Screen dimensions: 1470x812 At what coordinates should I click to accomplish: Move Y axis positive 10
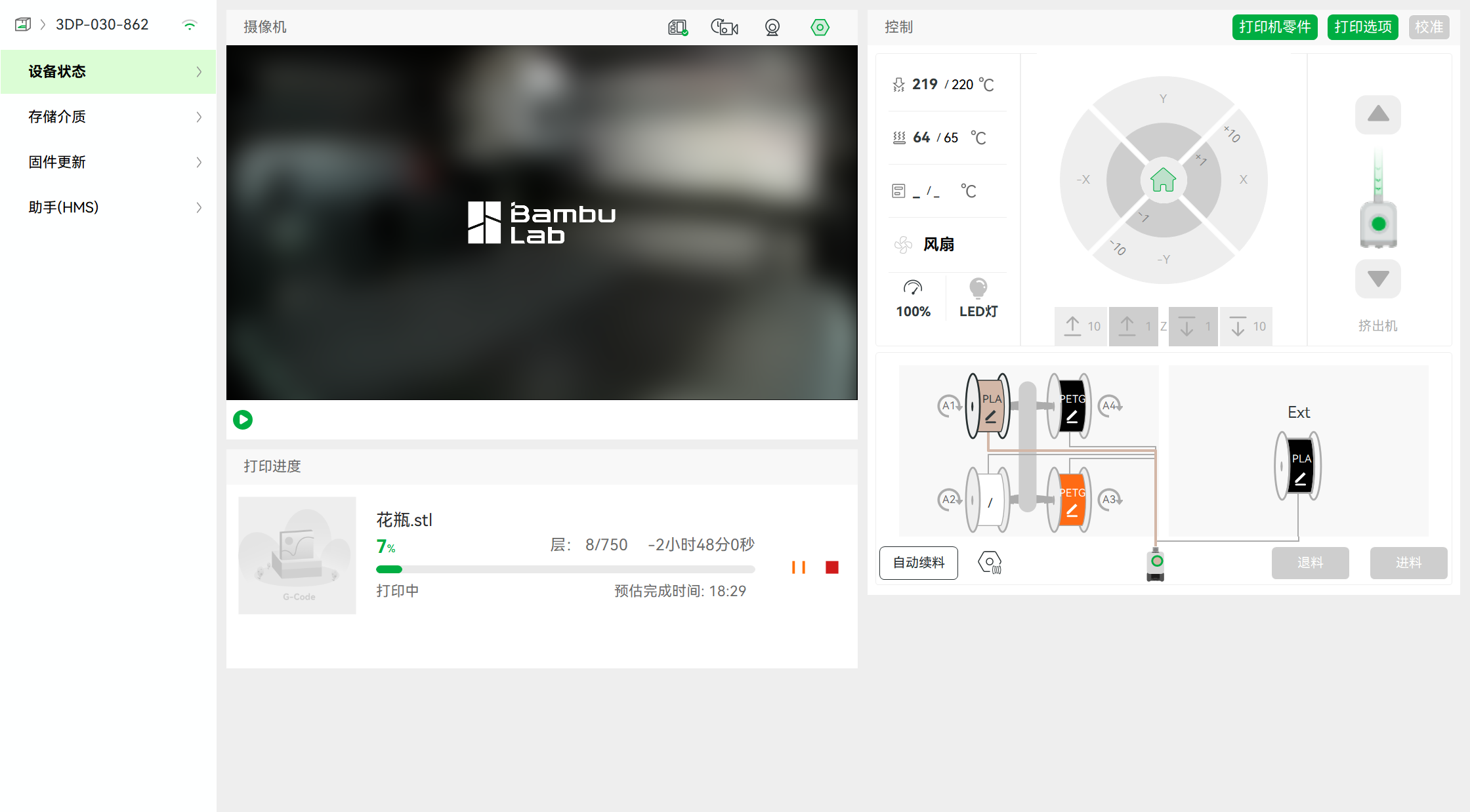1164,98
